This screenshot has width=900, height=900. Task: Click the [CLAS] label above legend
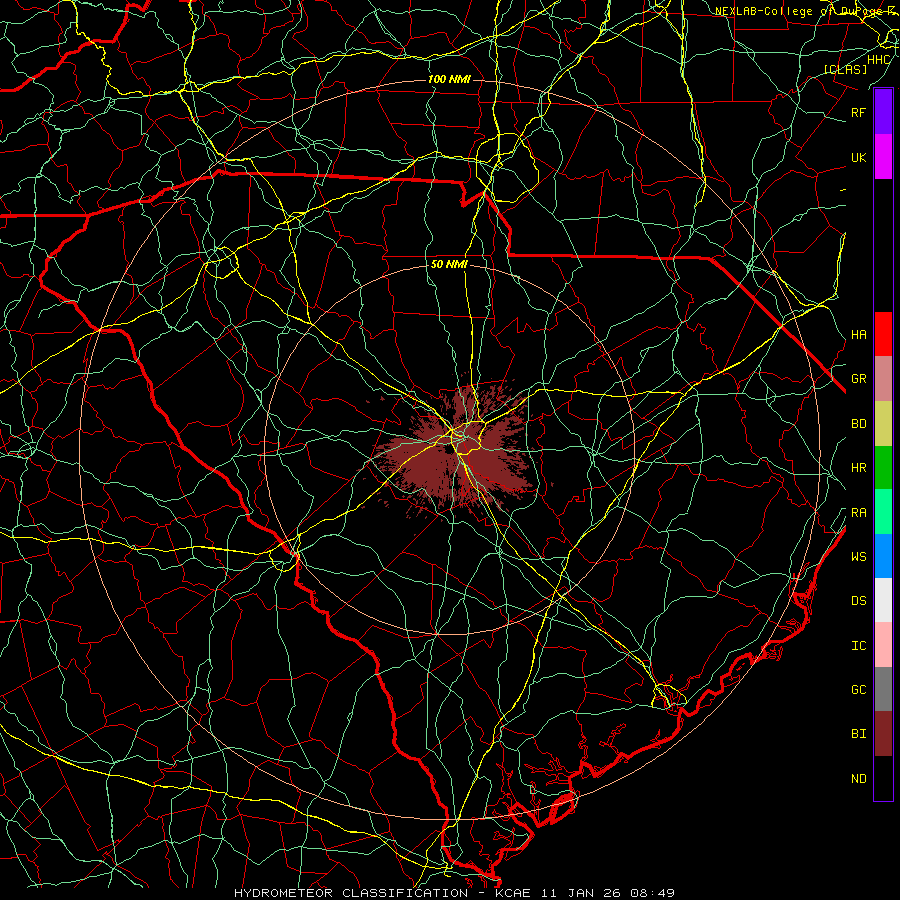click(x=845, y=69)
